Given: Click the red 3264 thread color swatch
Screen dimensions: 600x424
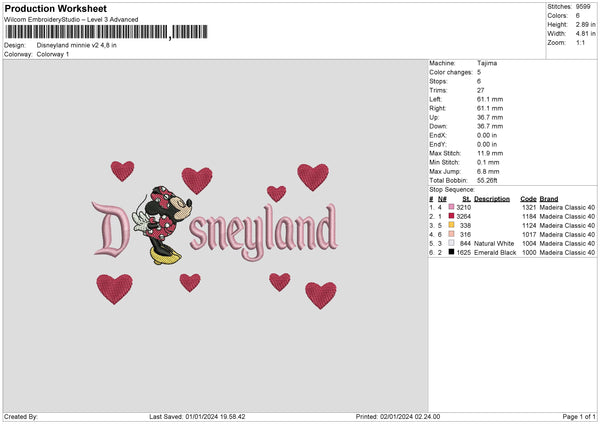Looking at the screenshot, I should tap(451, 216).
